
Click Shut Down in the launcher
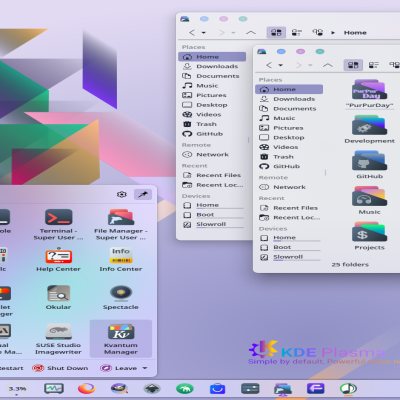click(60, 368)
